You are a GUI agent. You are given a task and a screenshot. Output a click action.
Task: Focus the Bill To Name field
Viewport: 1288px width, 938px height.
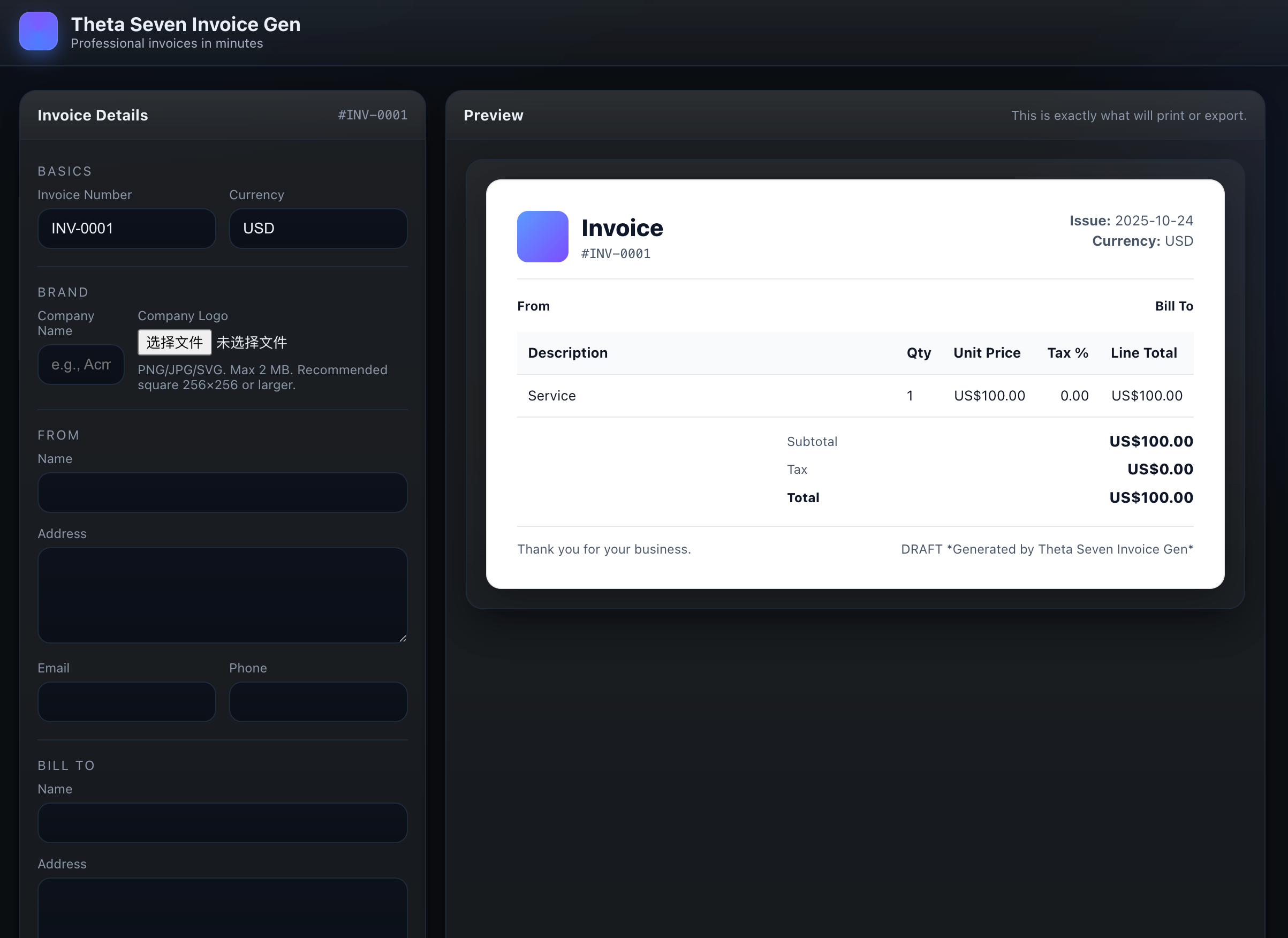[x=222, y=822]
